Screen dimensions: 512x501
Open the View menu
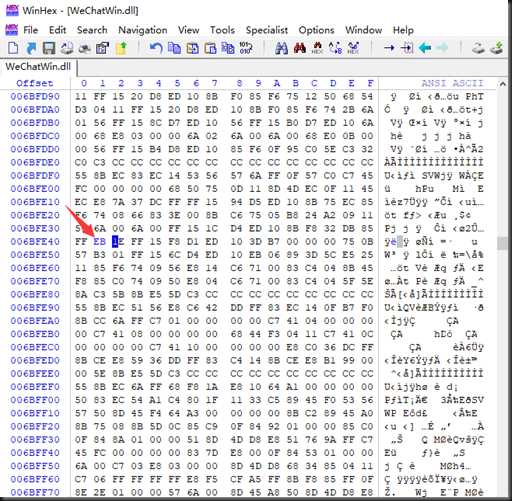pyautogui.click(x=188, y=30)
